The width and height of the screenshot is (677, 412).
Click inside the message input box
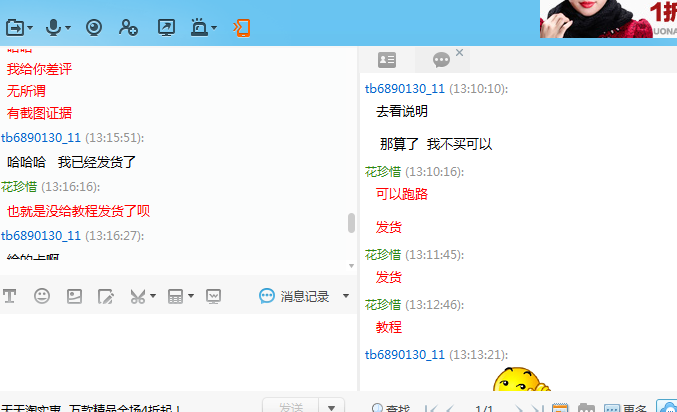point(178,352)
